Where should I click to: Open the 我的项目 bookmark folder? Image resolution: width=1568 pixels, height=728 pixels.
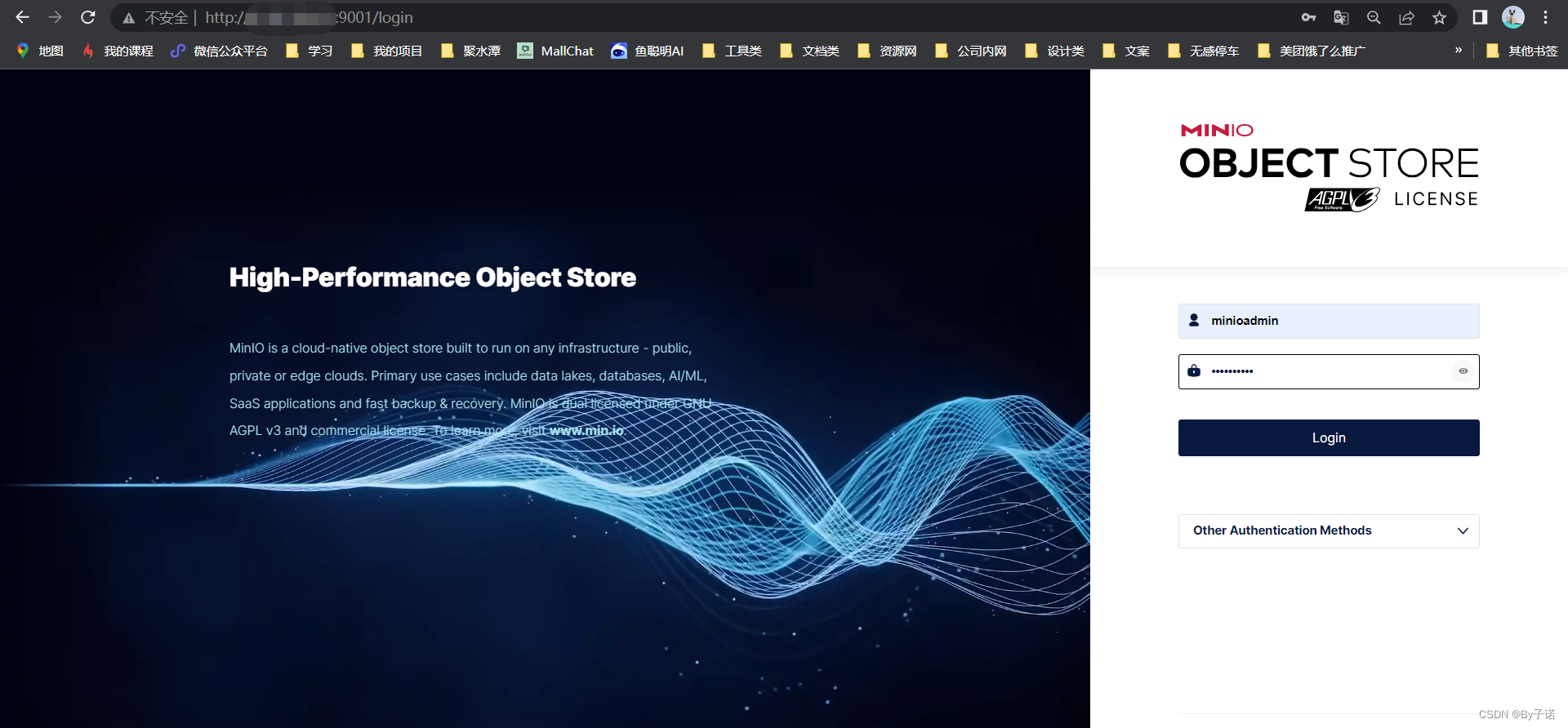pyautogui.click(x=386, y=51)
